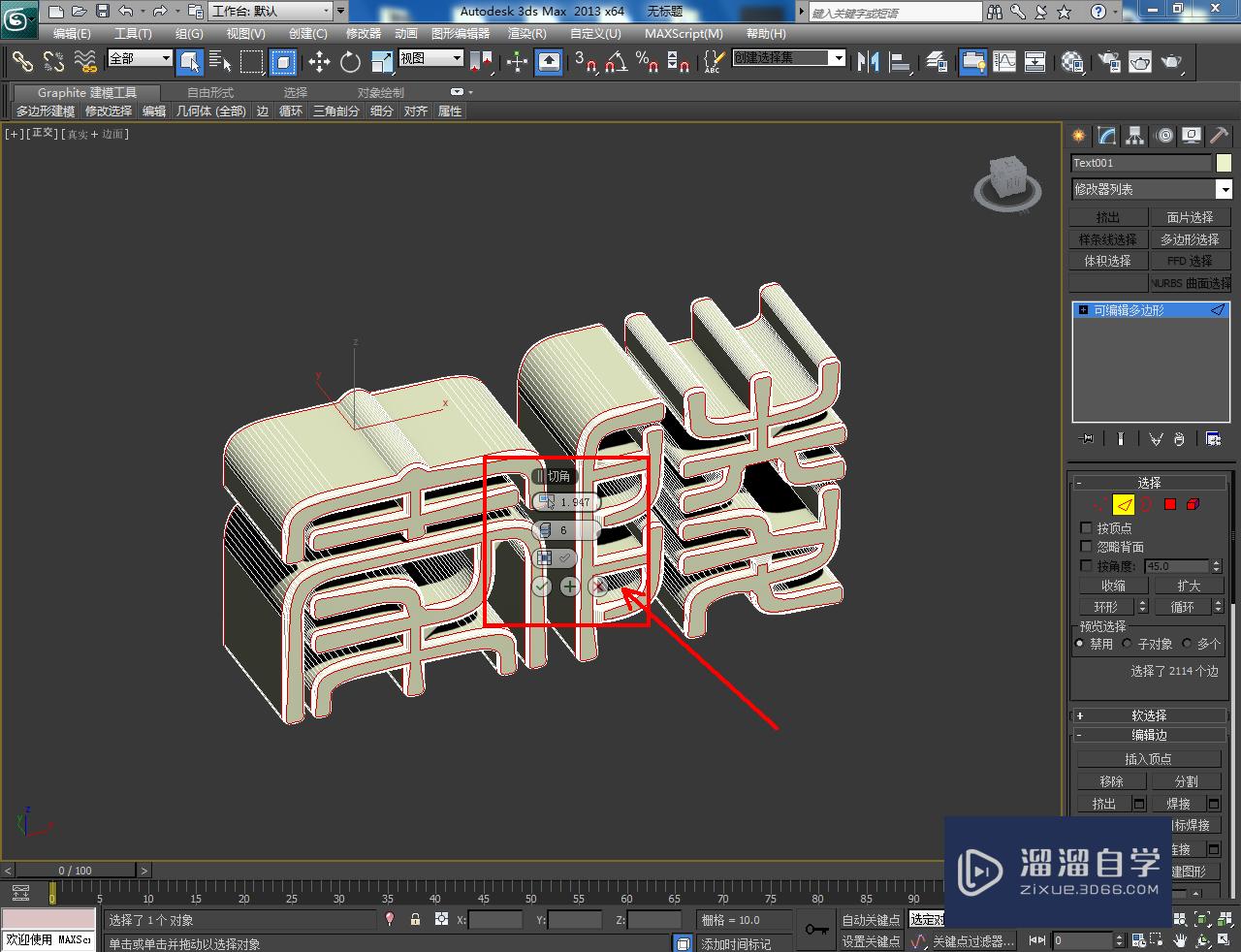Select the 多个 preview radio button

1187,644
